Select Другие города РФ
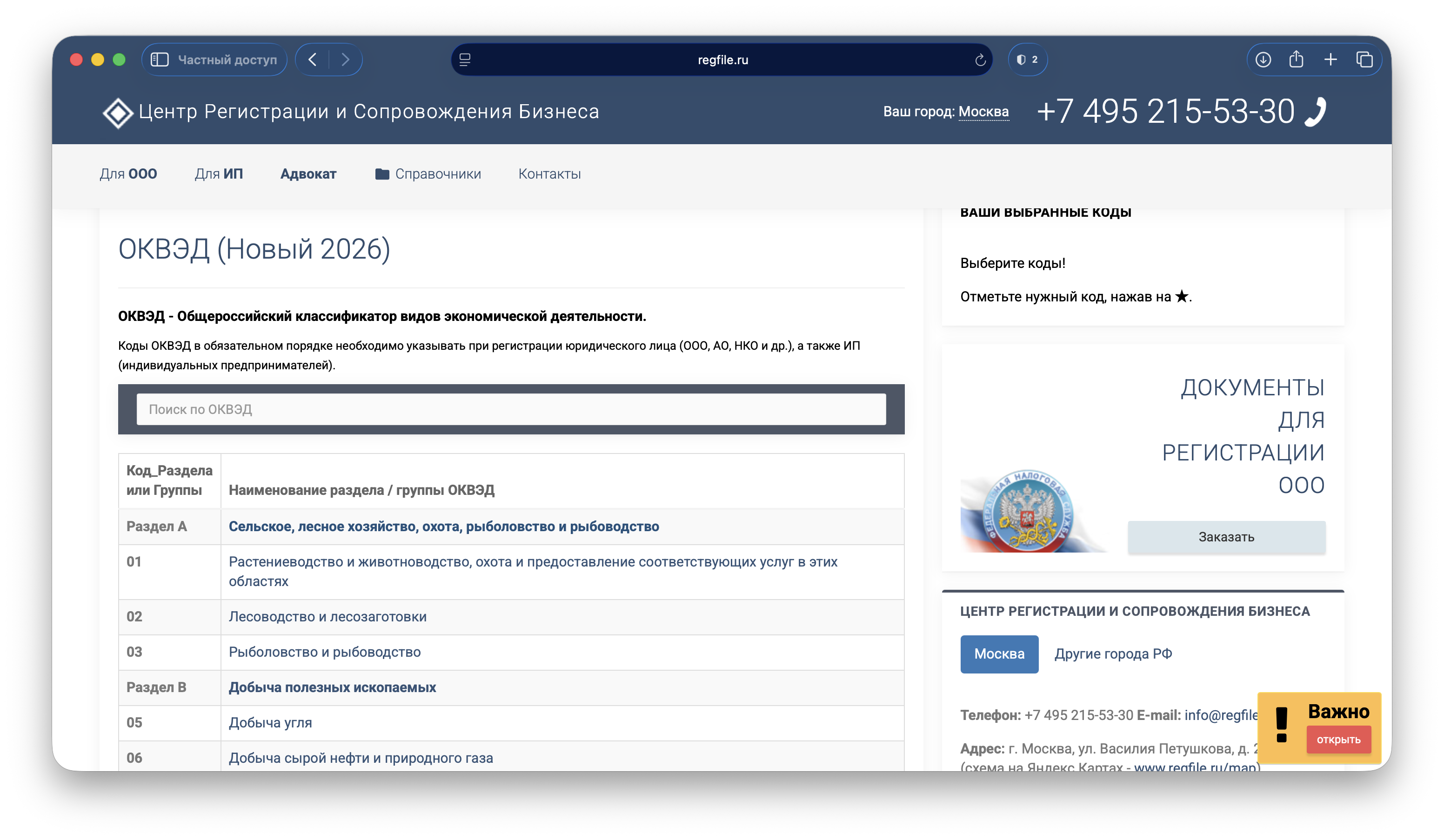Screen dimensions: 1444x840 point(1114,653)
